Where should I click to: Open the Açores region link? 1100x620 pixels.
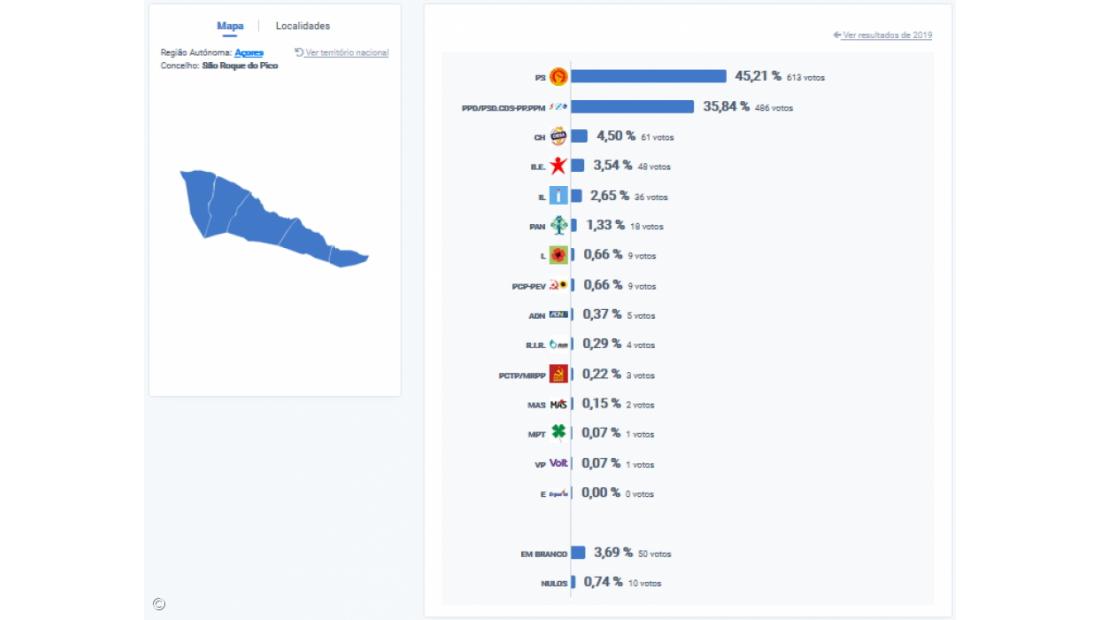pos(249,53)
